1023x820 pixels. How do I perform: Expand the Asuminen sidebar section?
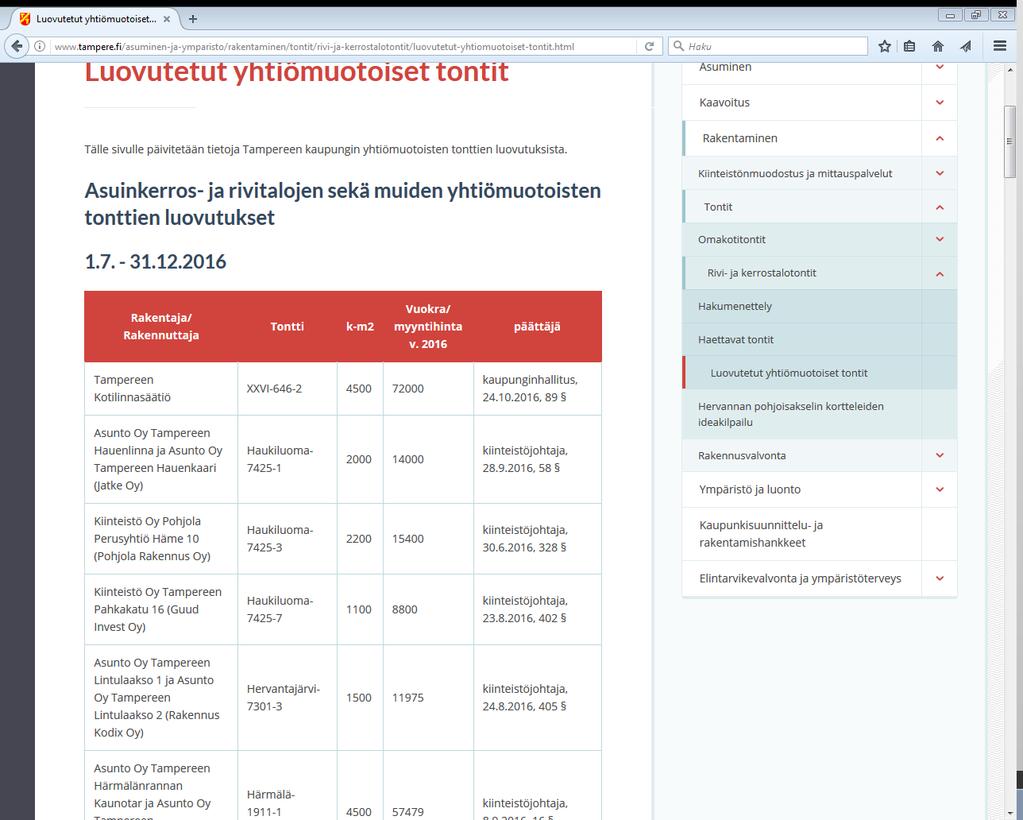point(939,67)
